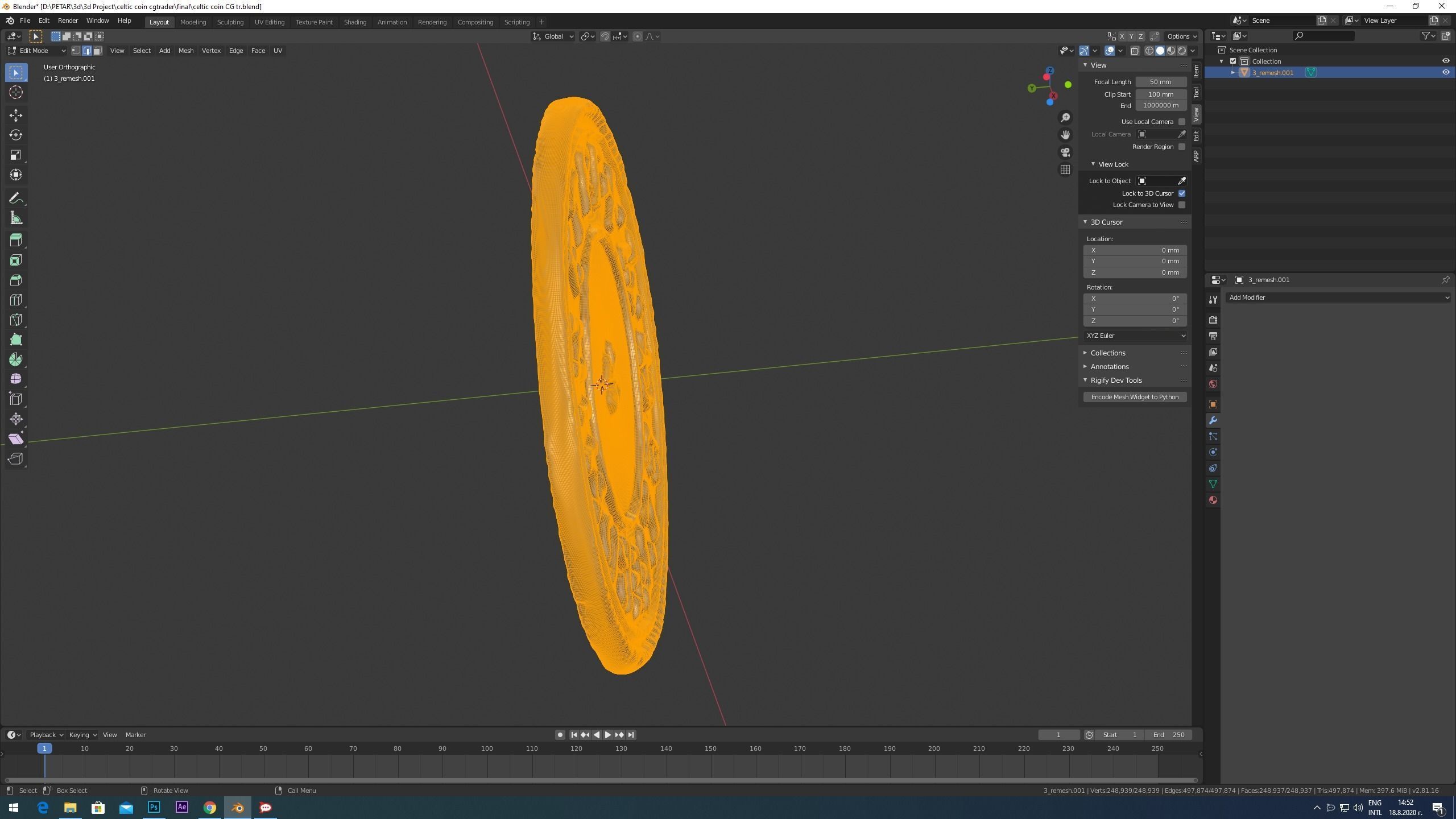This screenshot has height=819, width=1456.
Task: Select the Rotate tool
Action: [x=15, y=135]
